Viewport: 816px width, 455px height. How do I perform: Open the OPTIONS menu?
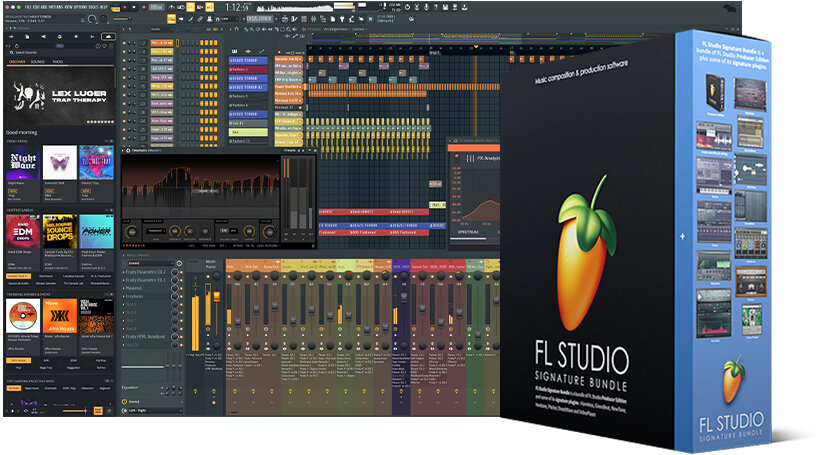(x=80, y=7)
